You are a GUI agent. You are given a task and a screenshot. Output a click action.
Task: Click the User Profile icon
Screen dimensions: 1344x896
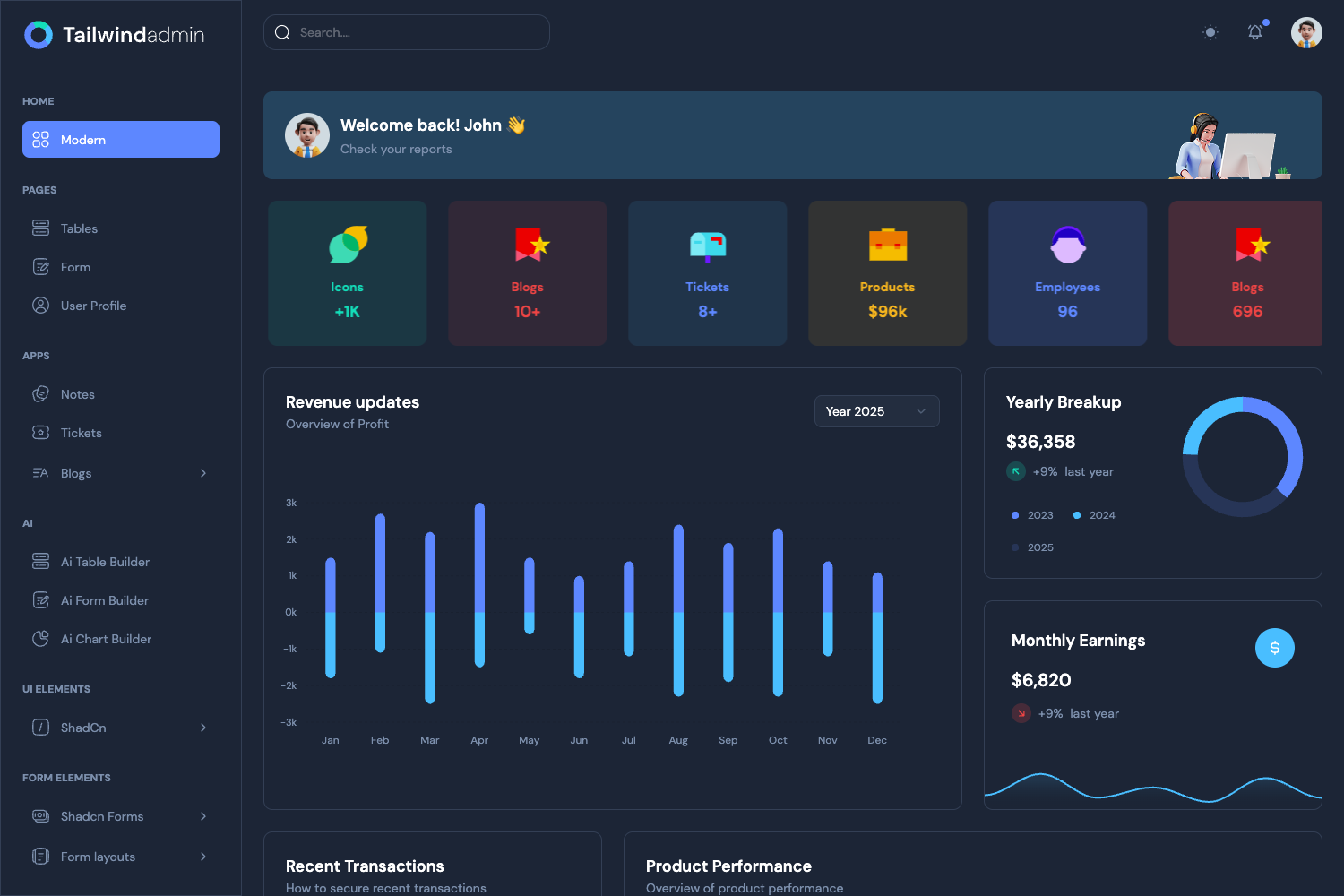40,306
